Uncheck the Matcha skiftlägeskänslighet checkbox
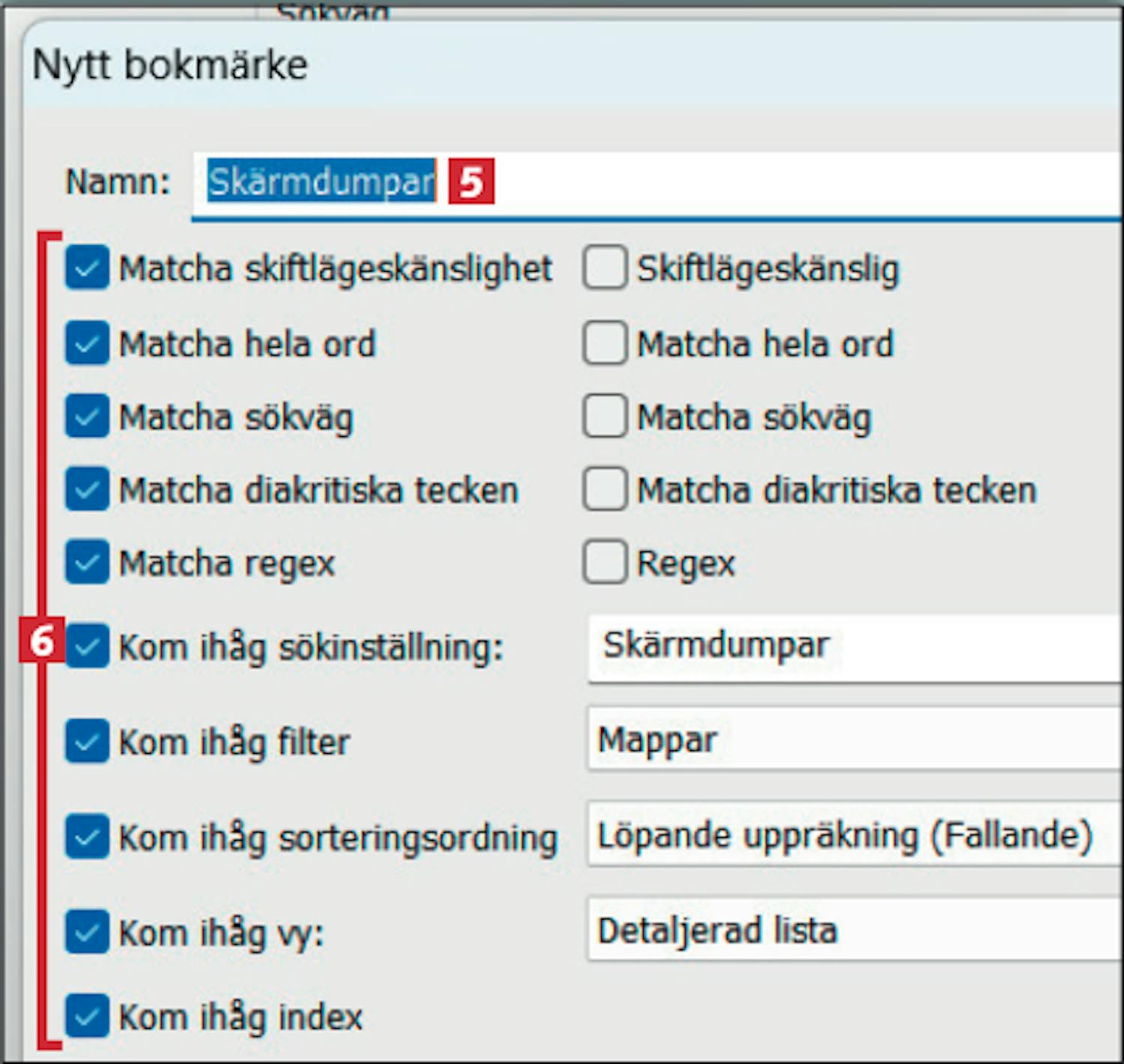This screenshot has width=1124, height=1064. (x=87, y=268)
